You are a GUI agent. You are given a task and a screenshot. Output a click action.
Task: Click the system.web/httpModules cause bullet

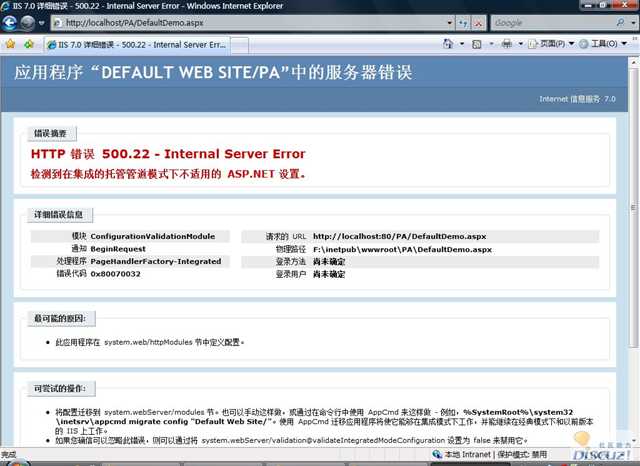pos(149,342)
